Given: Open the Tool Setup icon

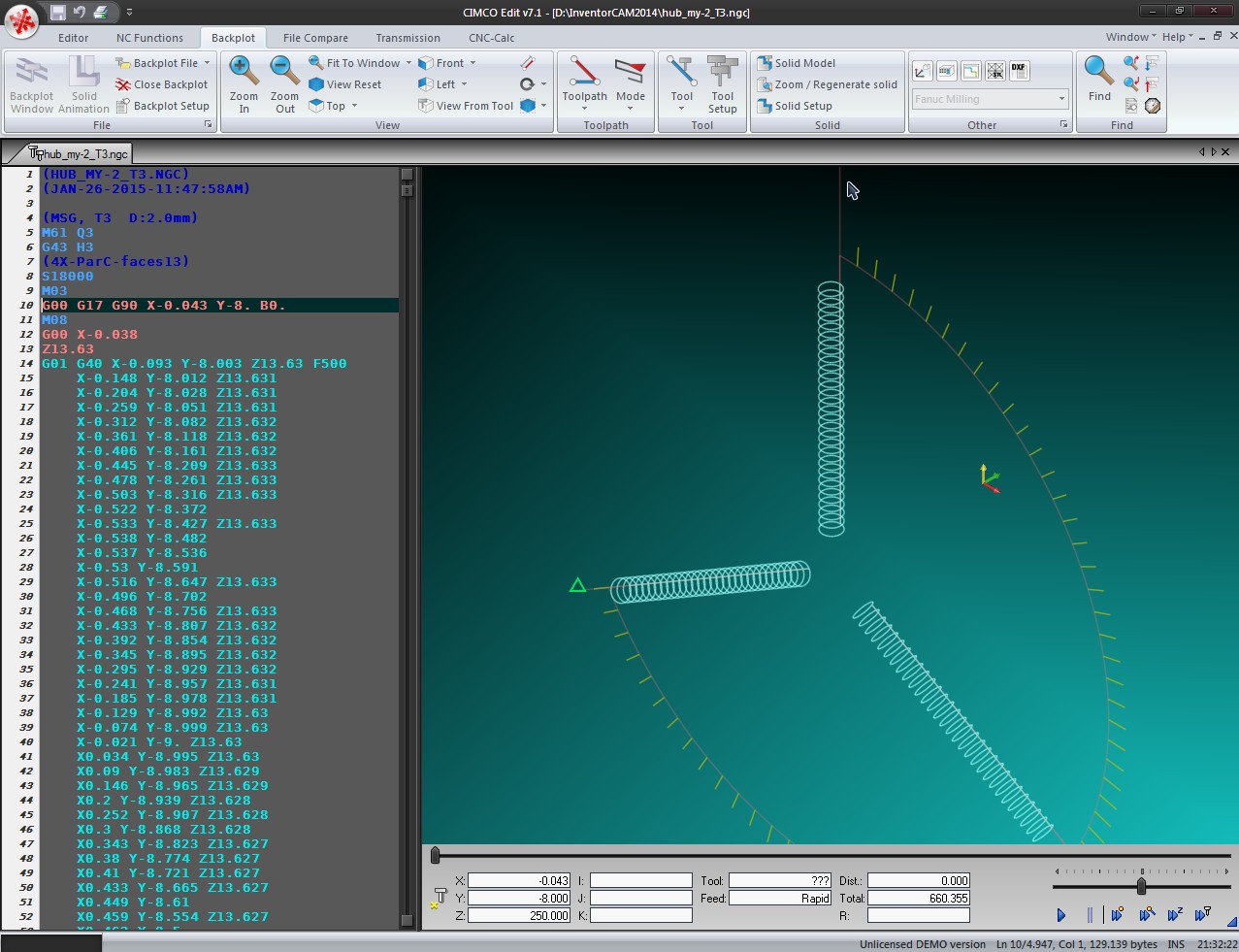Looking at the screenshot, I should click(x=722, y=73).
